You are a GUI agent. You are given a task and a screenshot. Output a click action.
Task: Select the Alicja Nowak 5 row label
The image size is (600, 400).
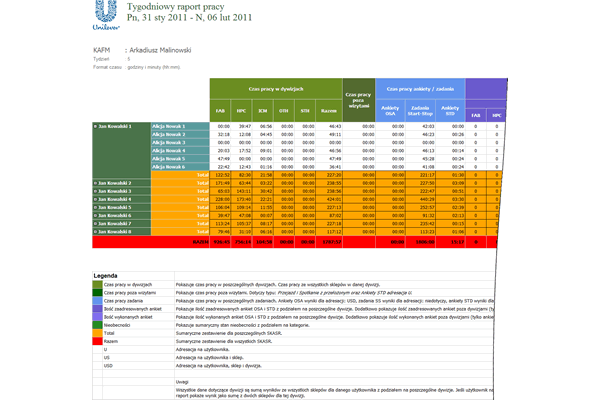180,158
